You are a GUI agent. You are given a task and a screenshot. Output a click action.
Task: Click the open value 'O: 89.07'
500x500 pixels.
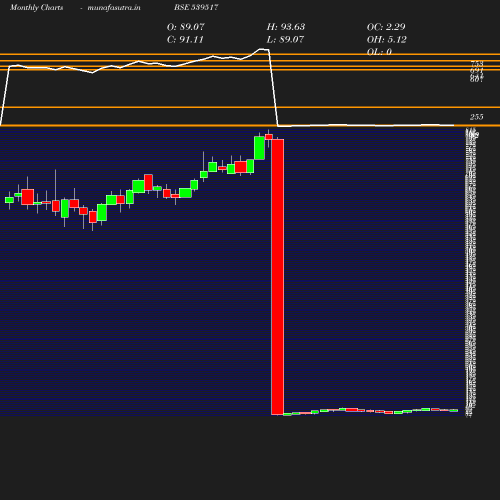click(186, 27)
